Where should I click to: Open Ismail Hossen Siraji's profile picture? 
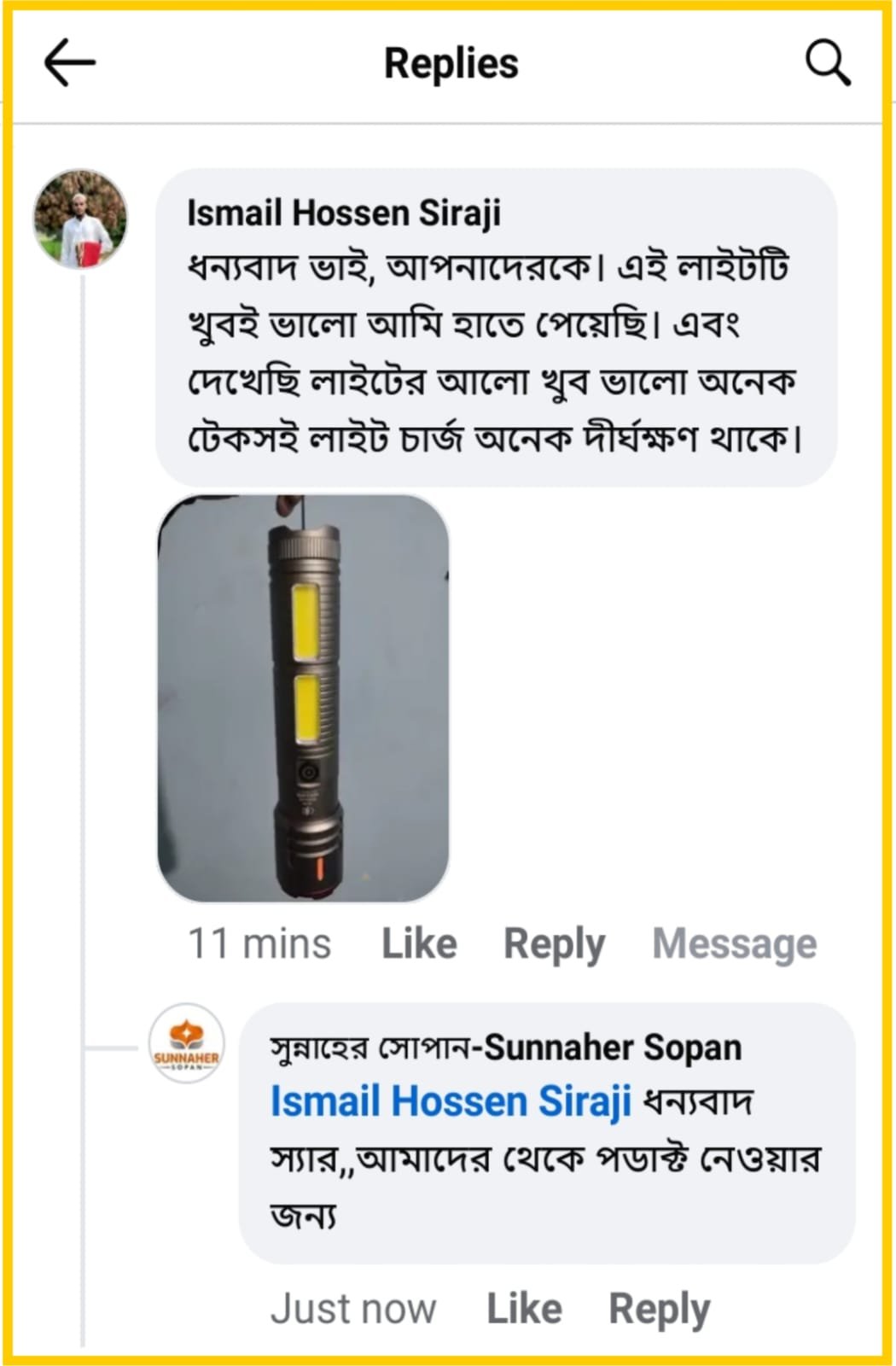coord(81,219)
